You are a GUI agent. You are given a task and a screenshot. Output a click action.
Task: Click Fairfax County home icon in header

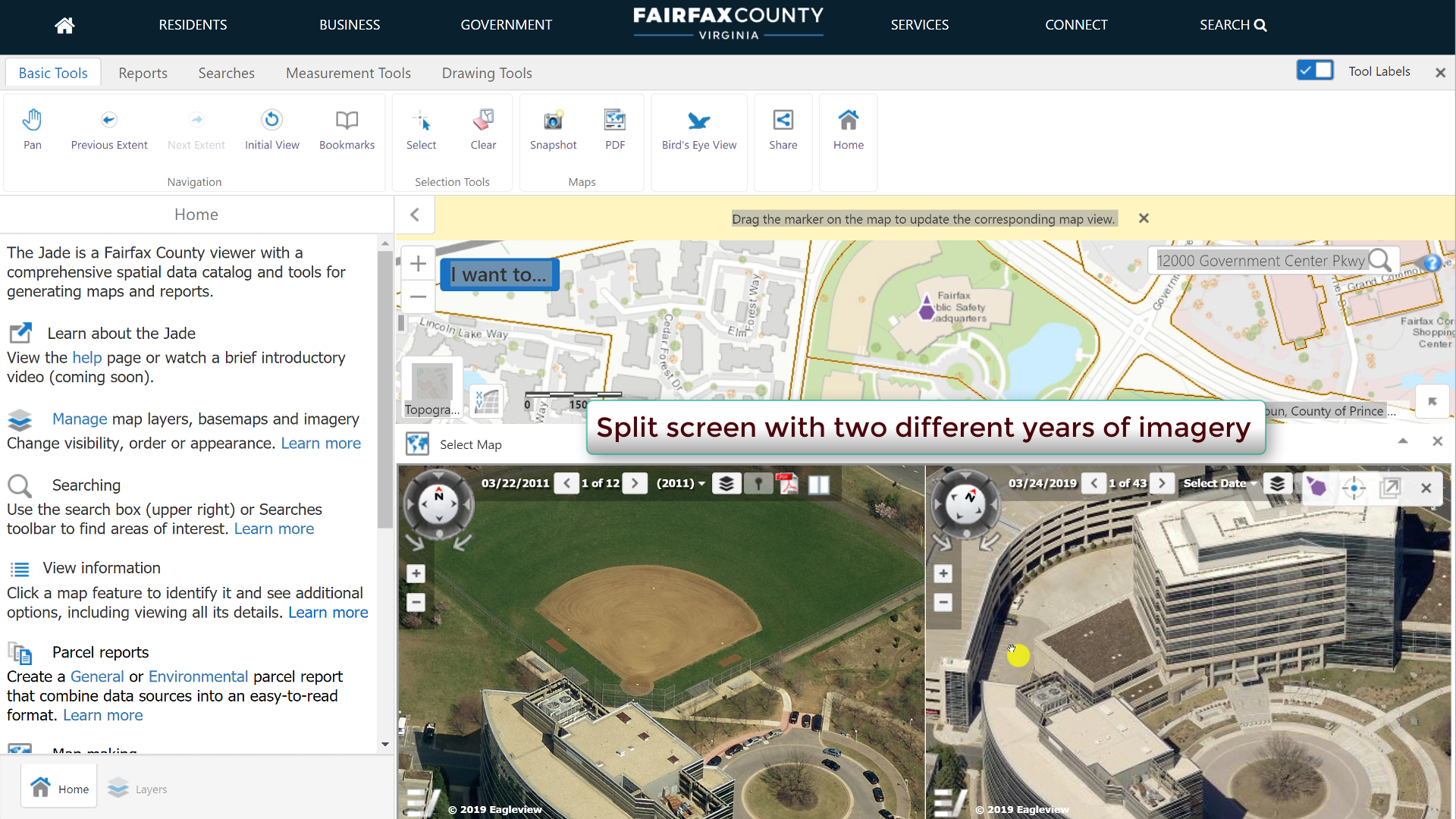64,25
